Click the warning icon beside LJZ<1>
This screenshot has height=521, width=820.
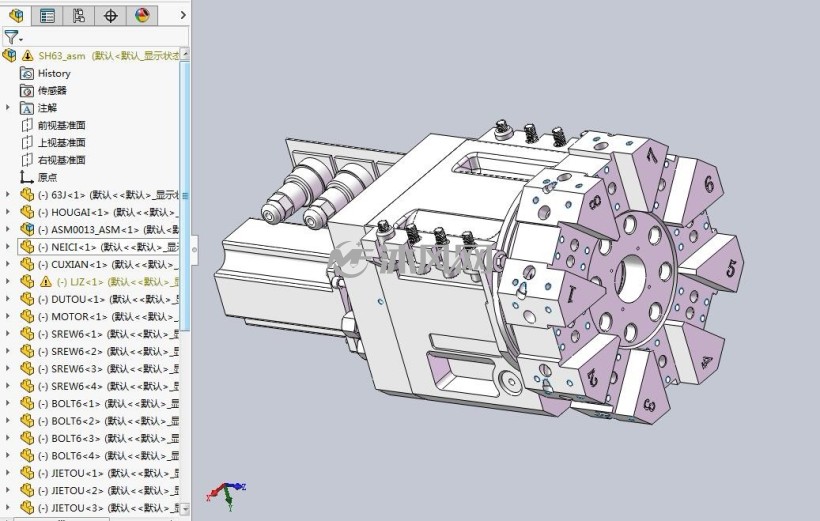click(x=45, y=281)
